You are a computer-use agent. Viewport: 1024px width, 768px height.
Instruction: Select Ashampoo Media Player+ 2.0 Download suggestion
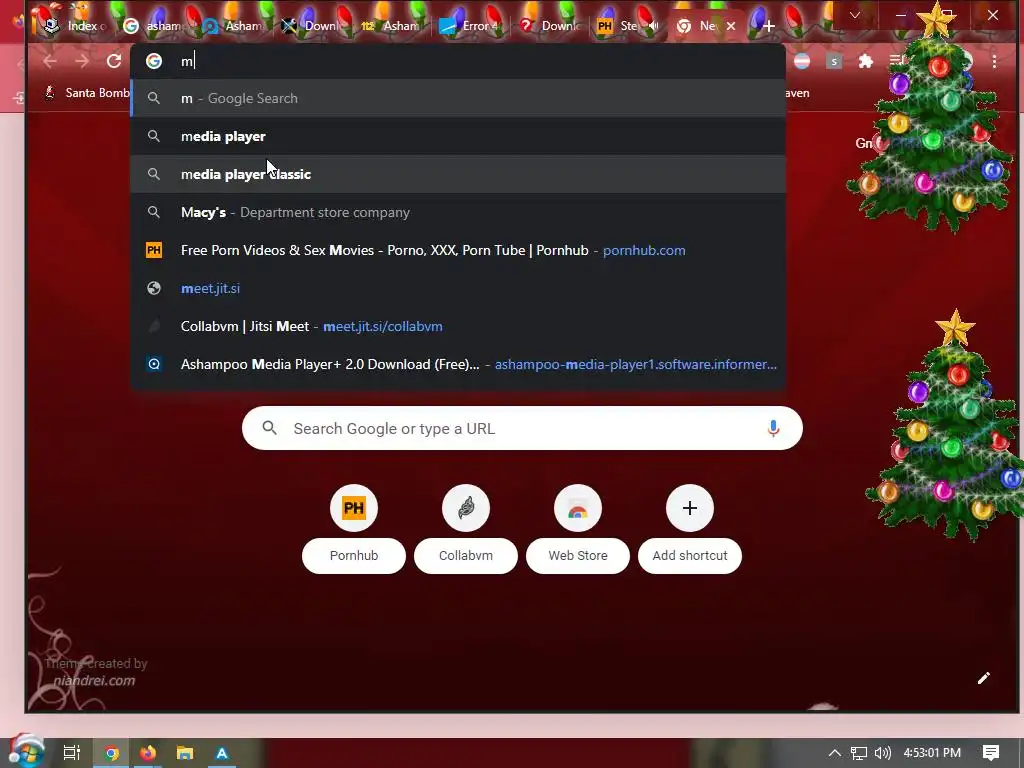click(x=458, y=364)
